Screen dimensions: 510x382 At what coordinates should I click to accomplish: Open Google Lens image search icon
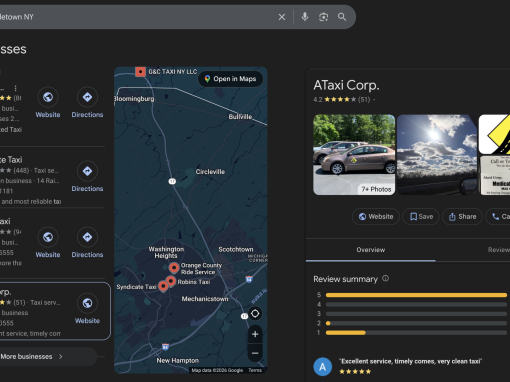click(x=323, y=17)
